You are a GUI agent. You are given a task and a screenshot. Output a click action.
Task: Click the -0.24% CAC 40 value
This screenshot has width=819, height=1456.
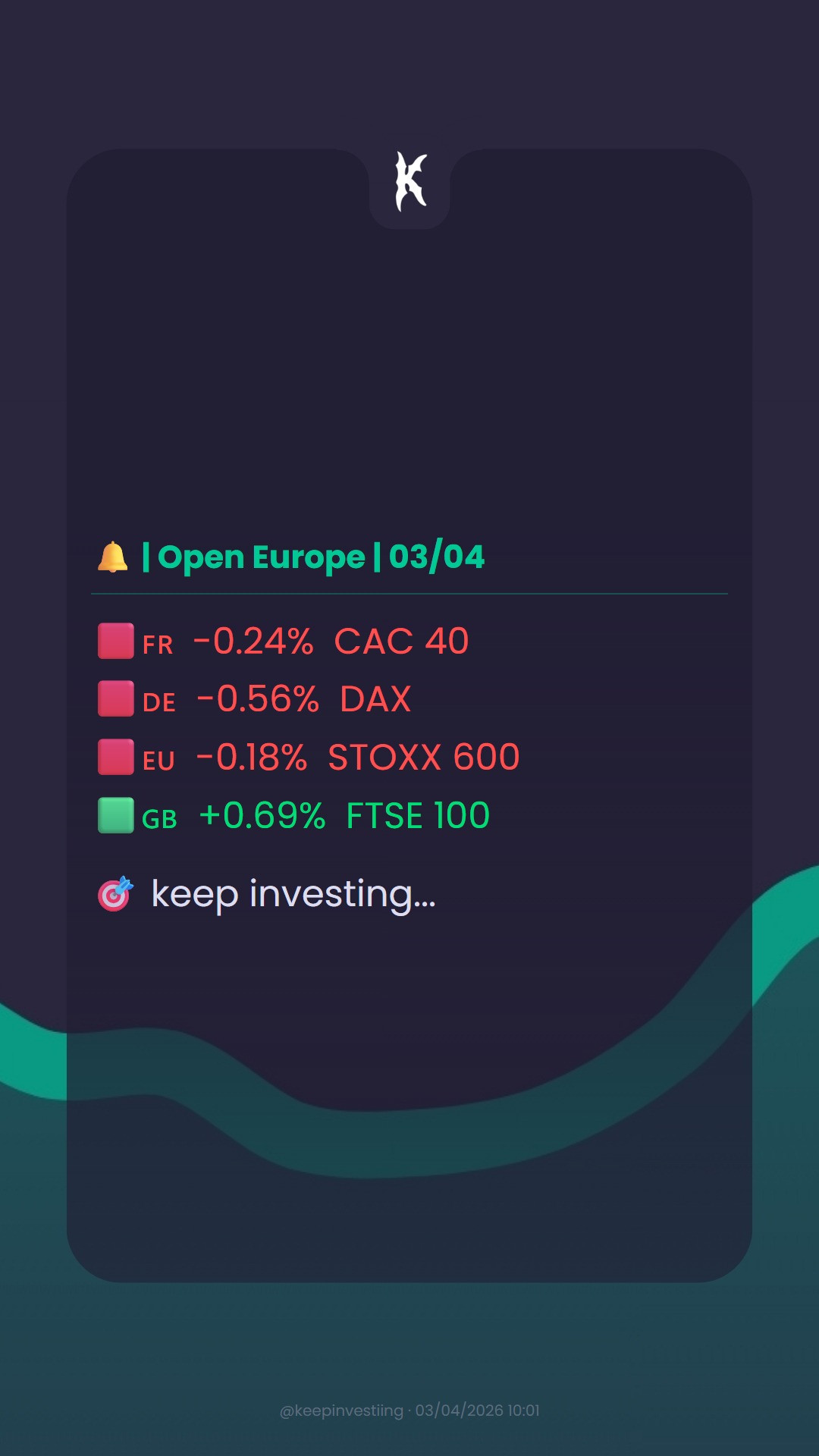[x=331, y=642]
